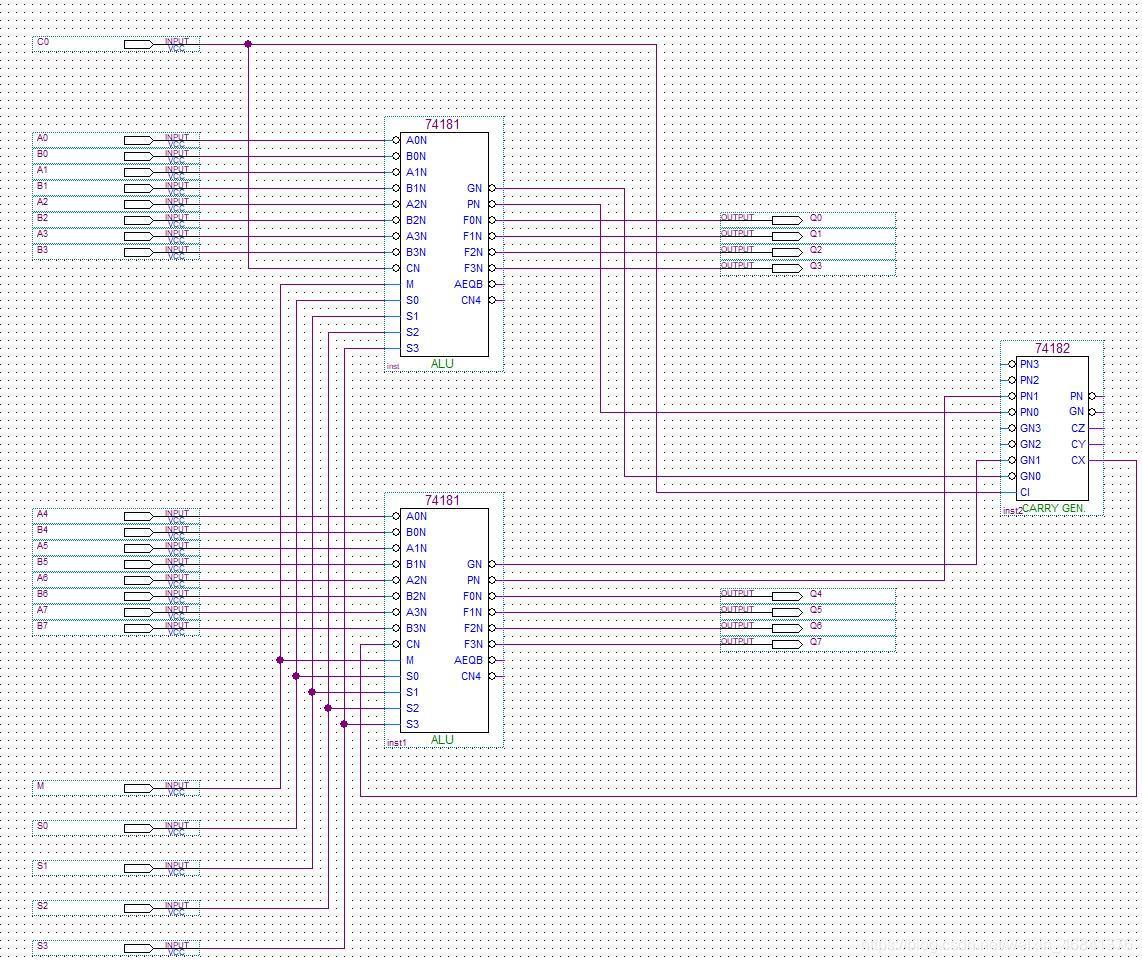
Task: Click the junction dot on the C0 wire
Action: tap(248, 44)
